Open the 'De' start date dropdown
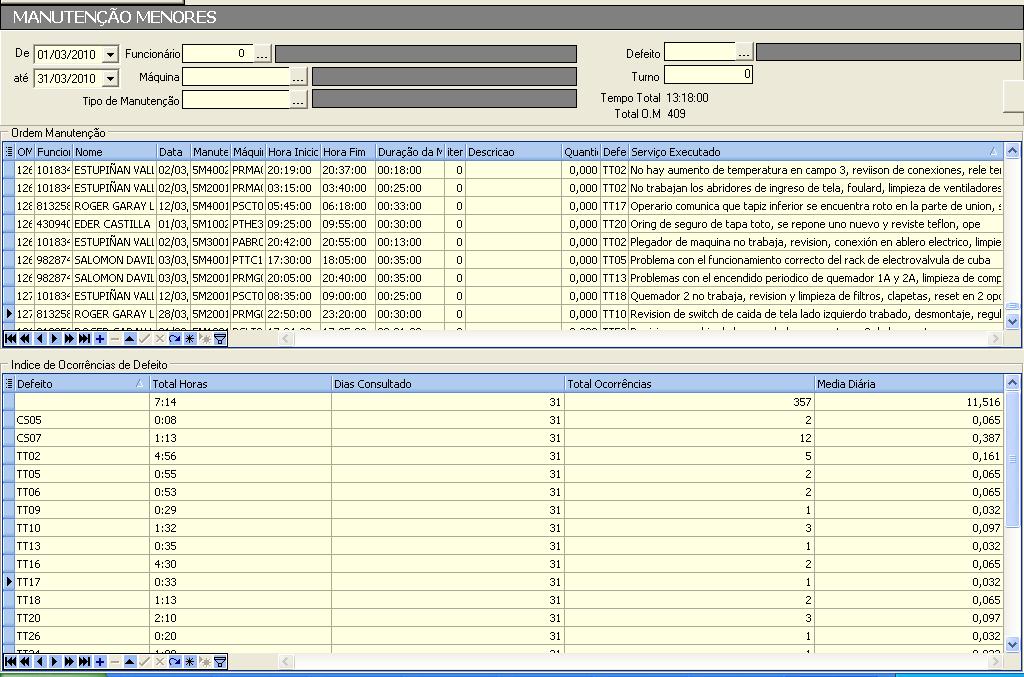Viewport: 1024px width, 677px height. 110,53
